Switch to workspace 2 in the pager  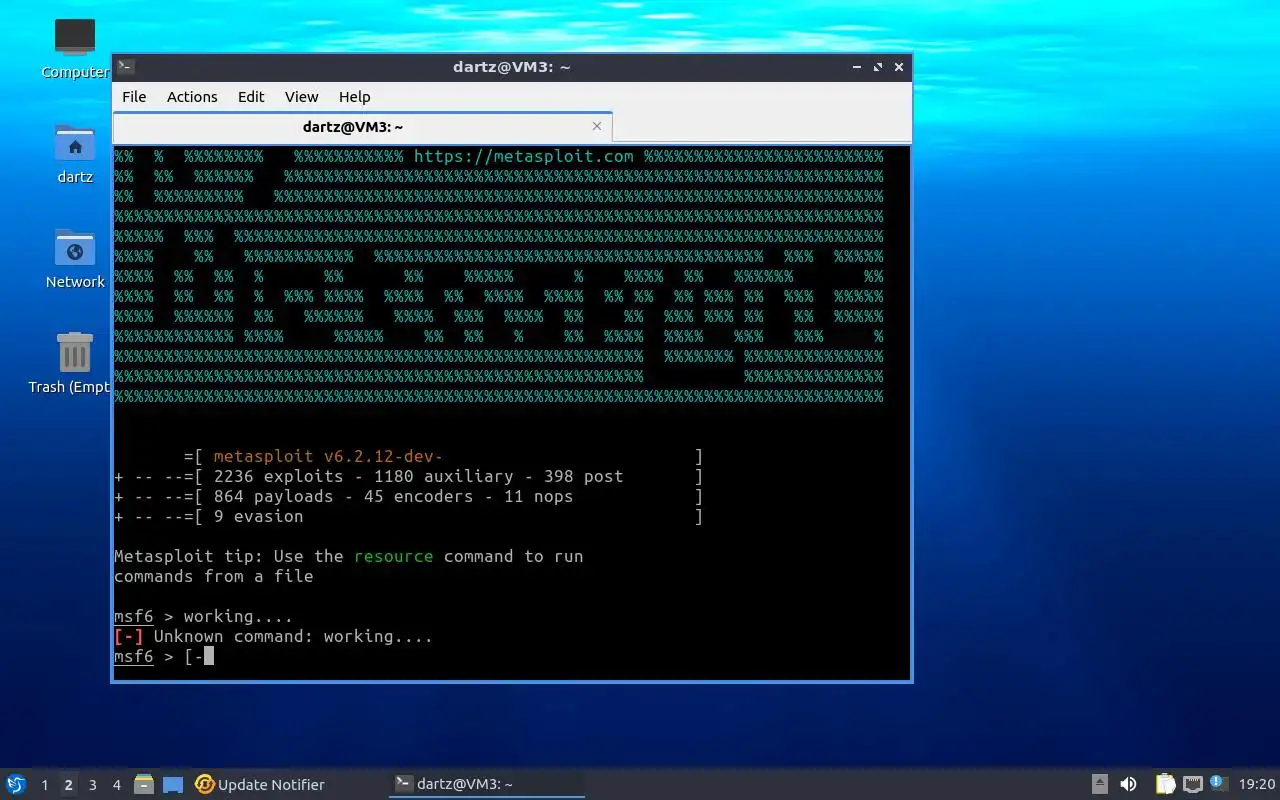(x=69, y=785)
